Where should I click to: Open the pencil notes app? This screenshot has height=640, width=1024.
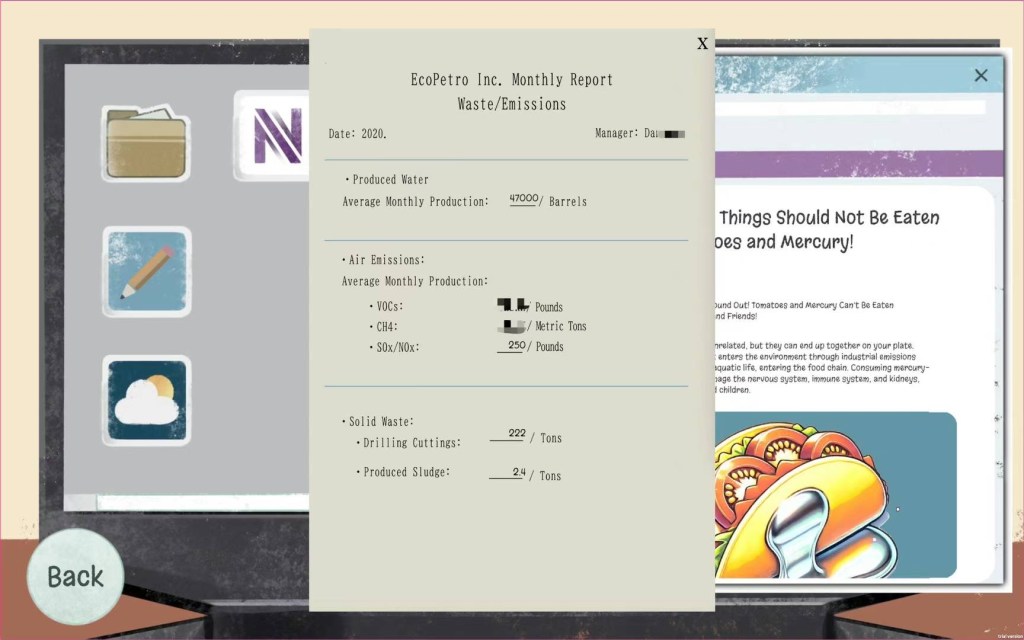pyautogui.click(x=146, y=271)
